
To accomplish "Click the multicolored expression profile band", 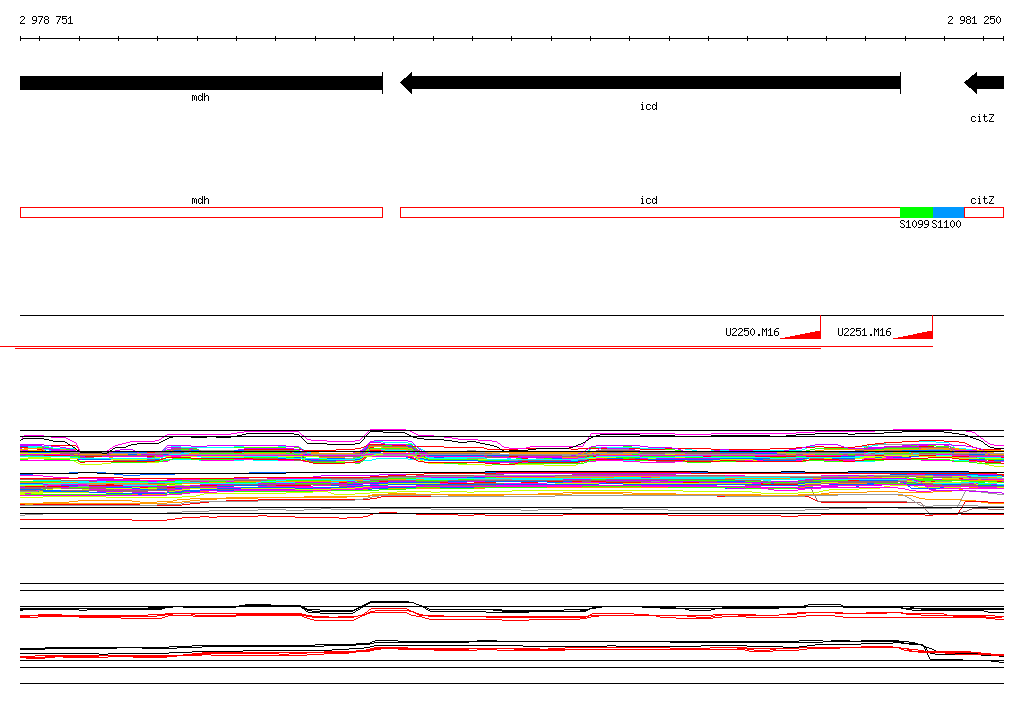I will coord(512,476).
